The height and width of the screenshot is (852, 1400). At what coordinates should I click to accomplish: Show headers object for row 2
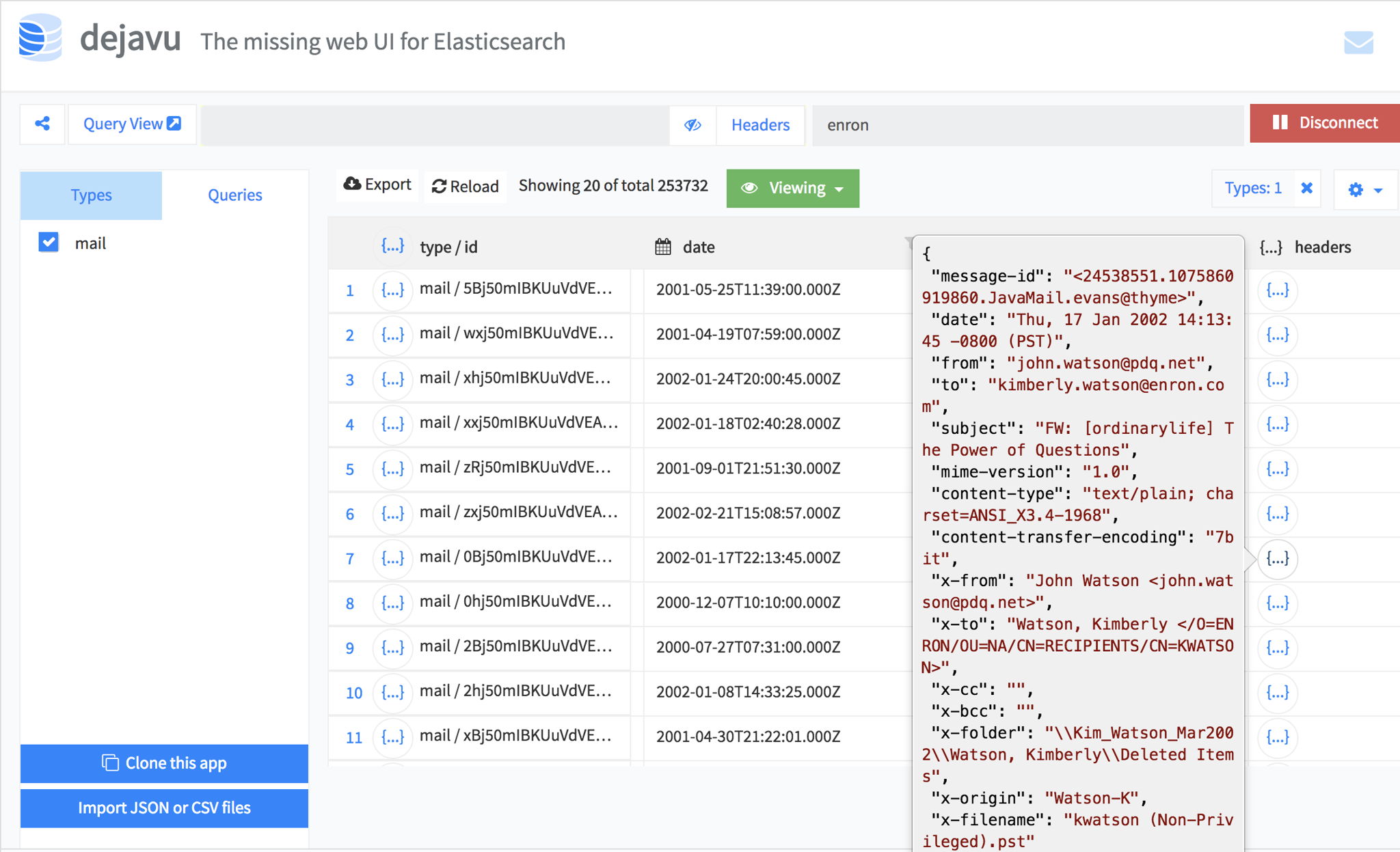point(1278,335)
